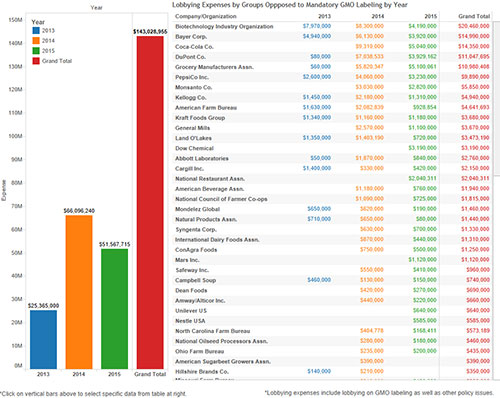Image resolution: width=500 pixels, height=398 pixels.
Task: Select the orange 2014 bar in chart
Action: (x=79, y=292)
